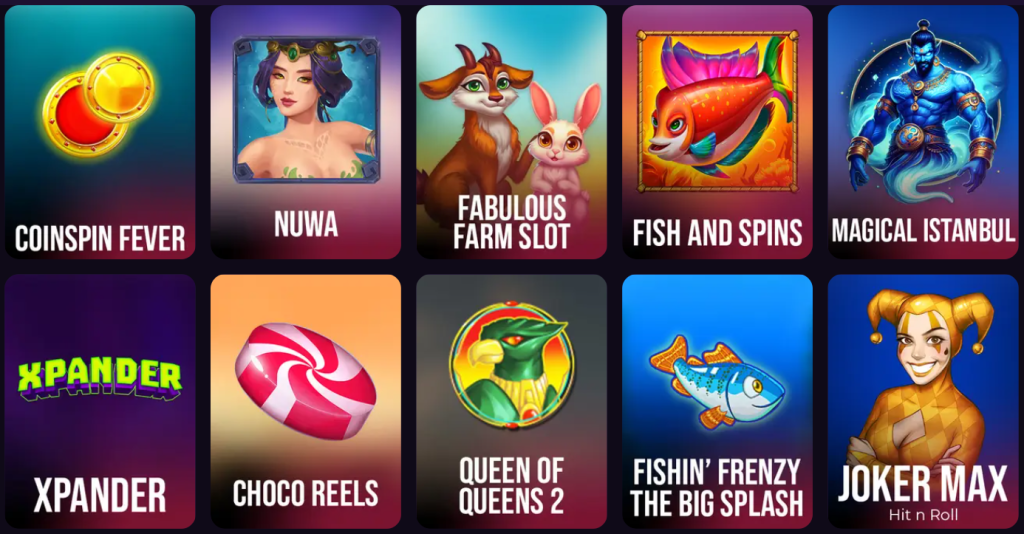Viewport: 1024px width, 534px height.
Task: Open FISH AND SPINS title text
Action: point(717,233)
